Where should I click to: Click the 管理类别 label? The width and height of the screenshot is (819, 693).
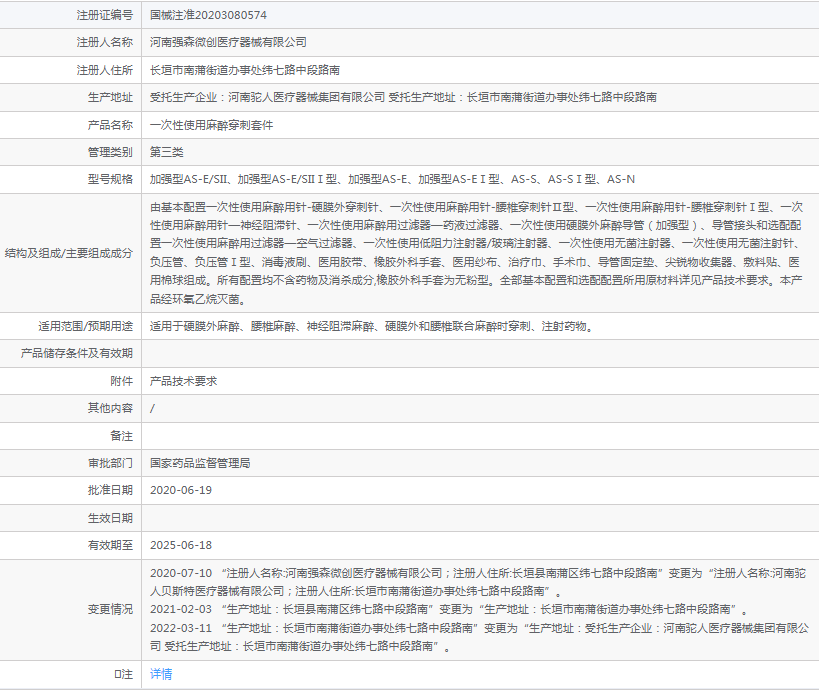click(x=110, y=152)
